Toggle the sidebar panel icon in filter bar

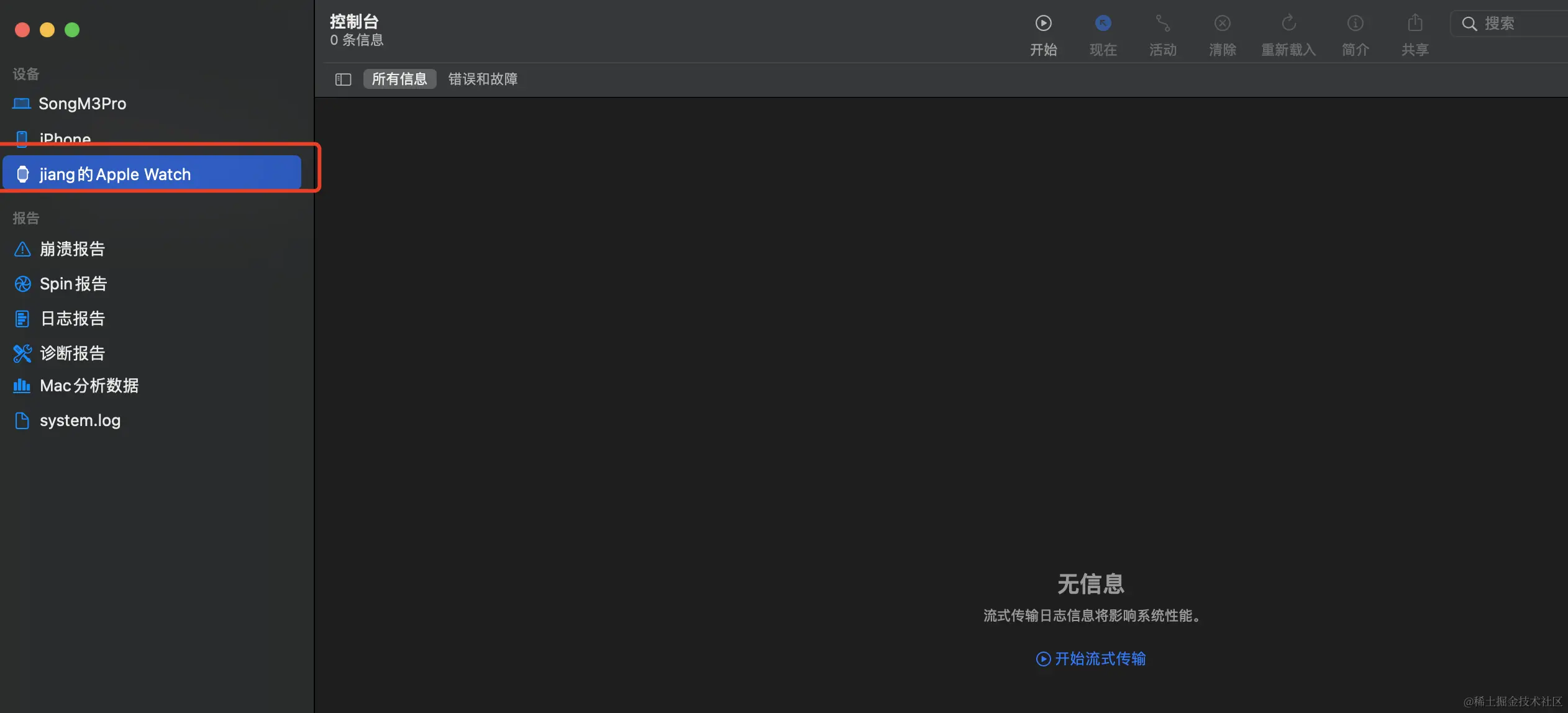(x=343, y=79)
